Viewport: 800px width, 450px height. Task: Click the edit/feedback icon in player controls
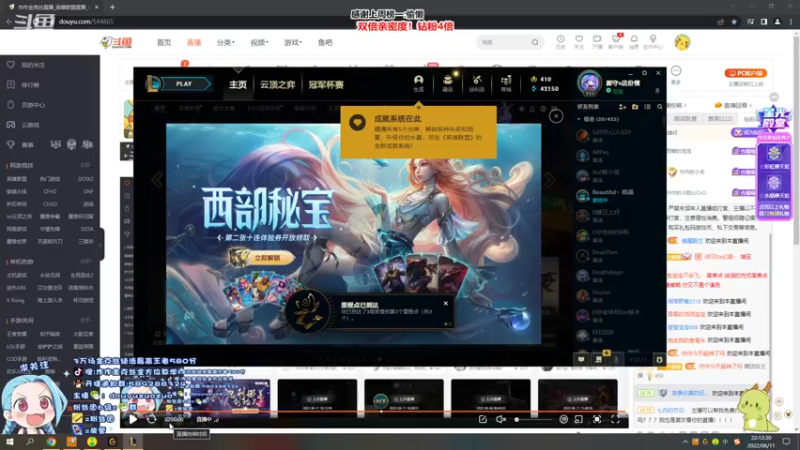[x=483, y=419]
